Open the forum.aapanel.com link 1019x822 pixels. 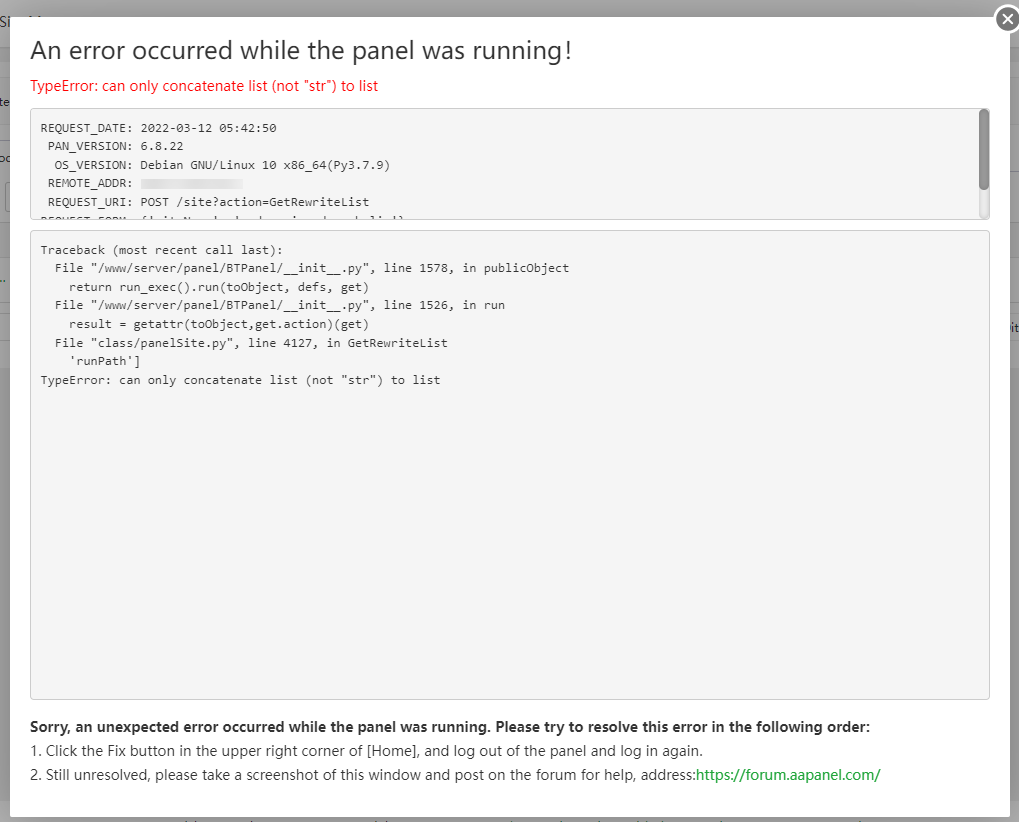(788, 775)
